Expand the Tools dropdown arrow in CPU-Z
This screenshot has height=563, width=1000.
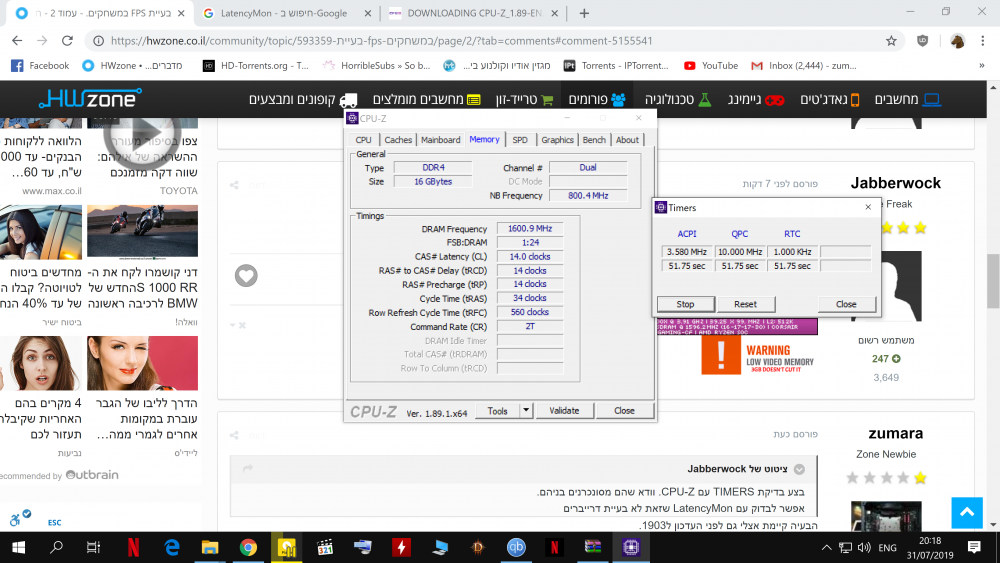click(527, 411)
